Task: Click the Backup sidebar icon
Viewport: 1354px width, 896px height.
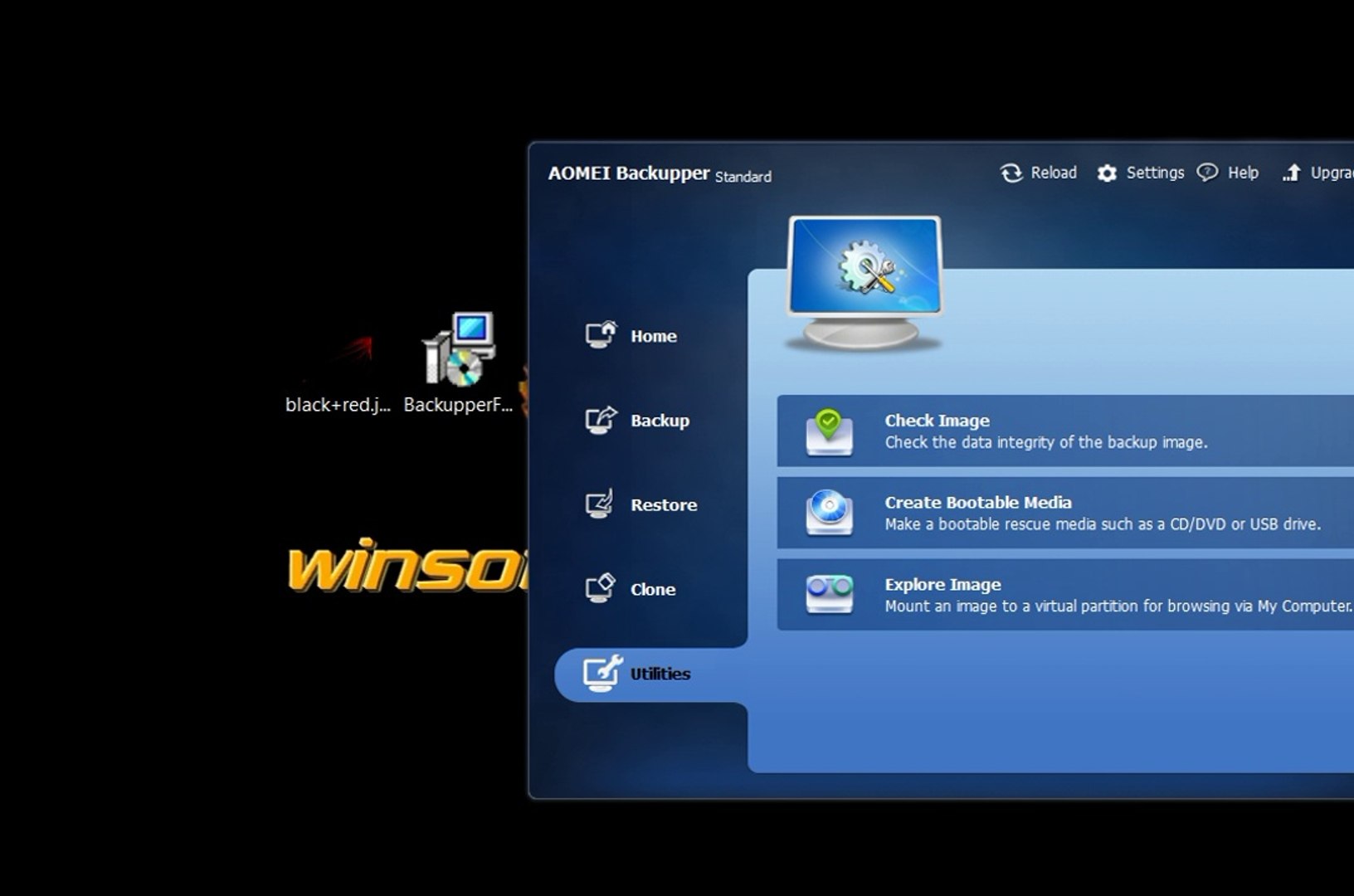Action: pos(601,419)
